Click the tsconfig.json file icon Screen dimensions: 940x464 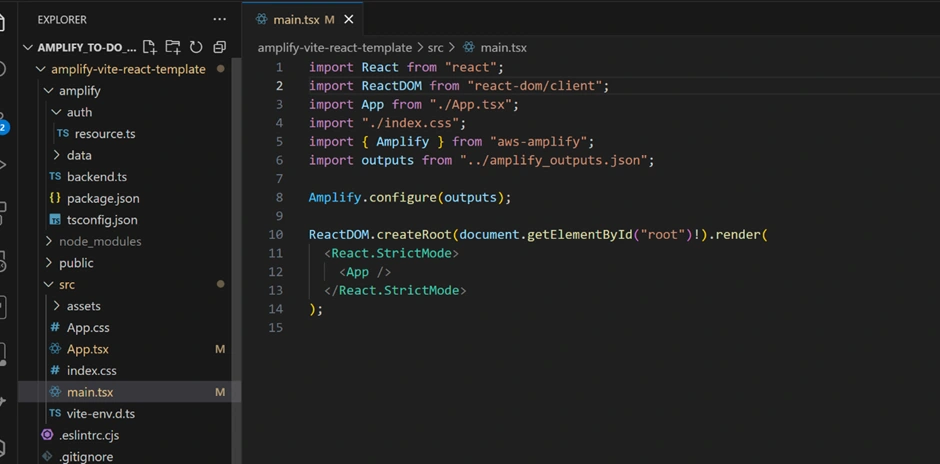pos(55,220)
